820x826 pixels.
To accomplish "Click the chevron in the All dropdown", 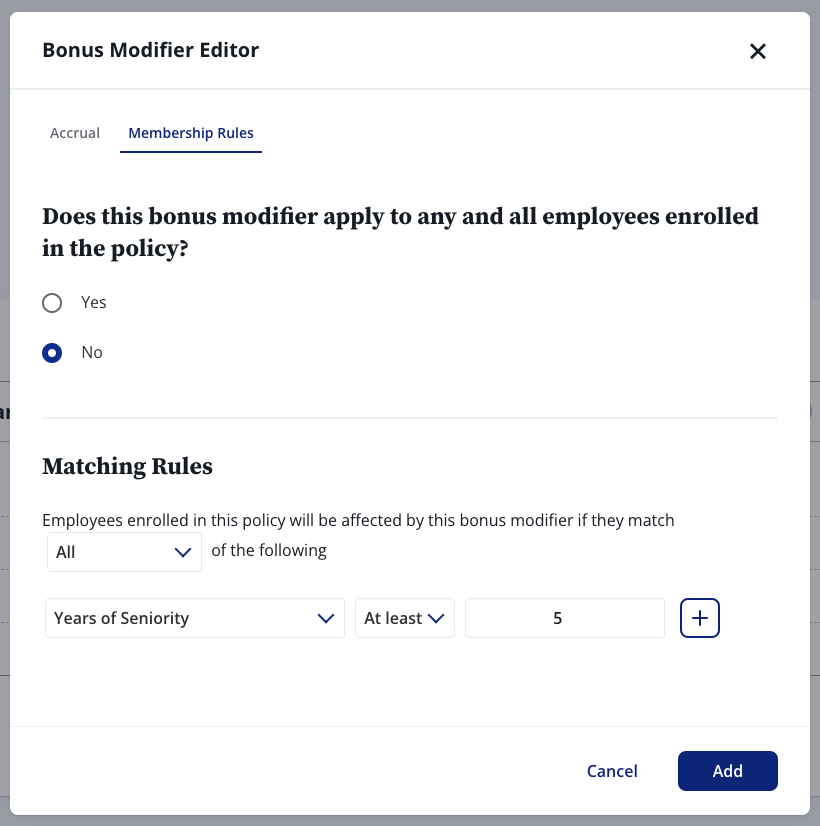I will pos(183,553).
